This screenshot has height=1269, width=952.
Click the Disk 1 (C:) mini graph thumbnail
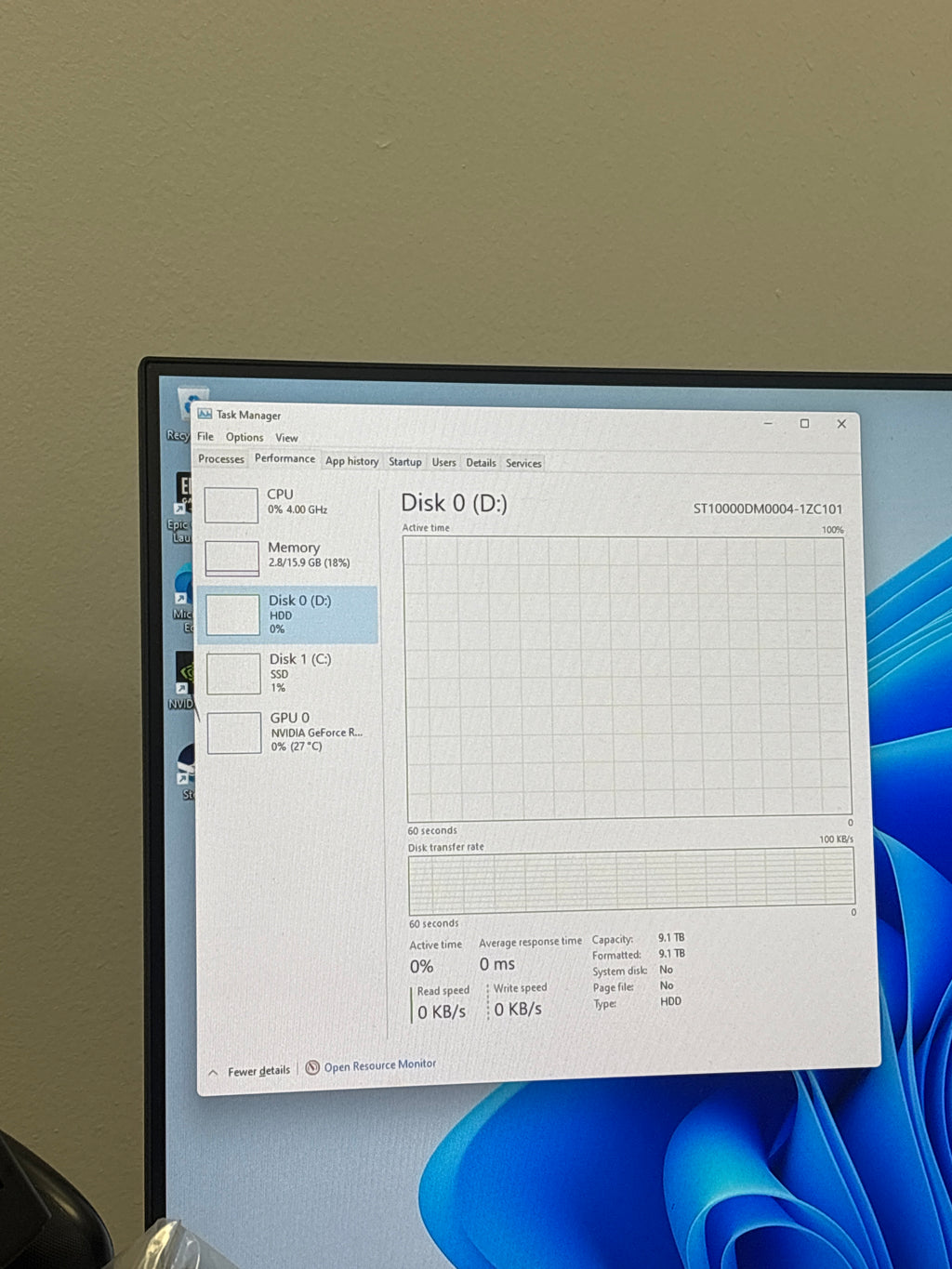coord(233,674)
